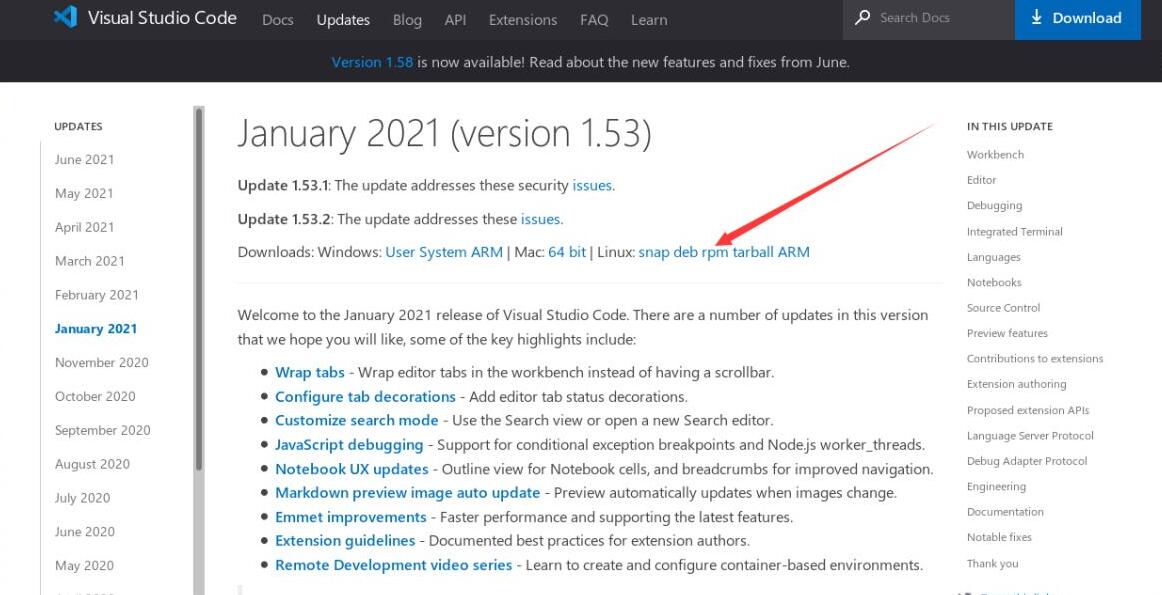Jump to the Integrated Terminal section
This screenshot has width=1162, height=595.
click(1014, 231)
